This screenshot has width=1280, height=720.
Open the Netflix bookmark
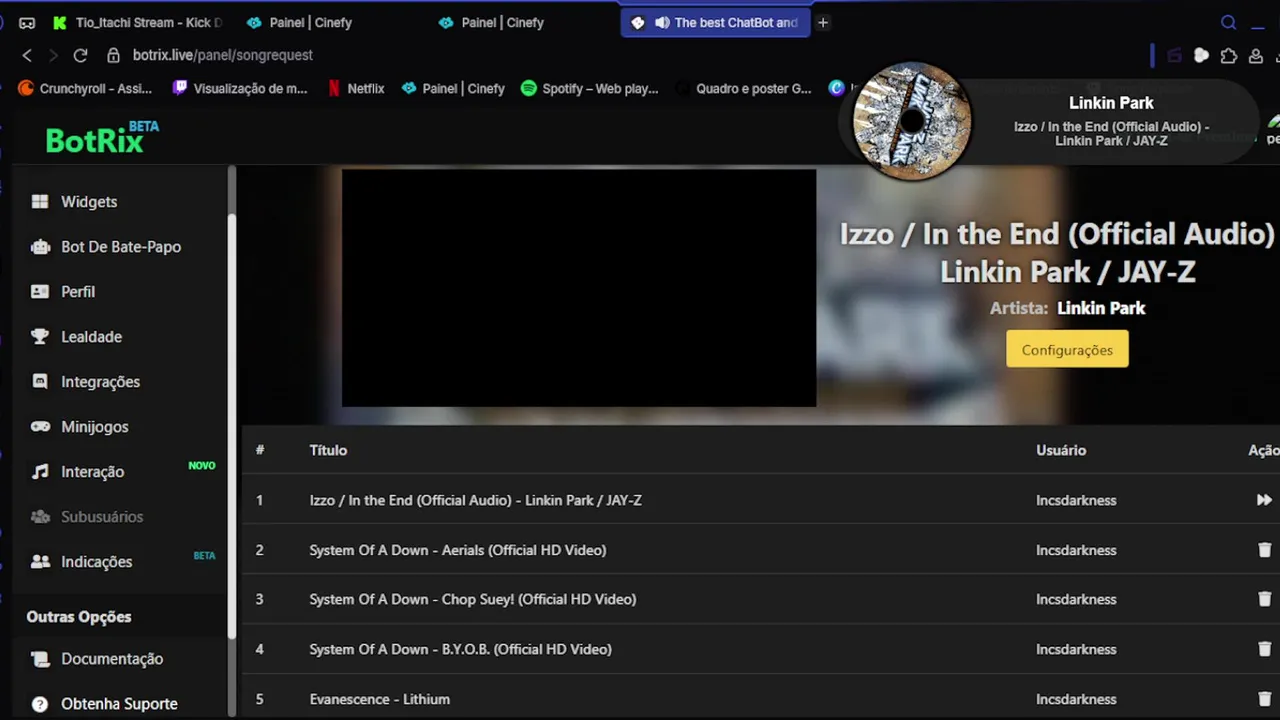click(x=356, y=88)
